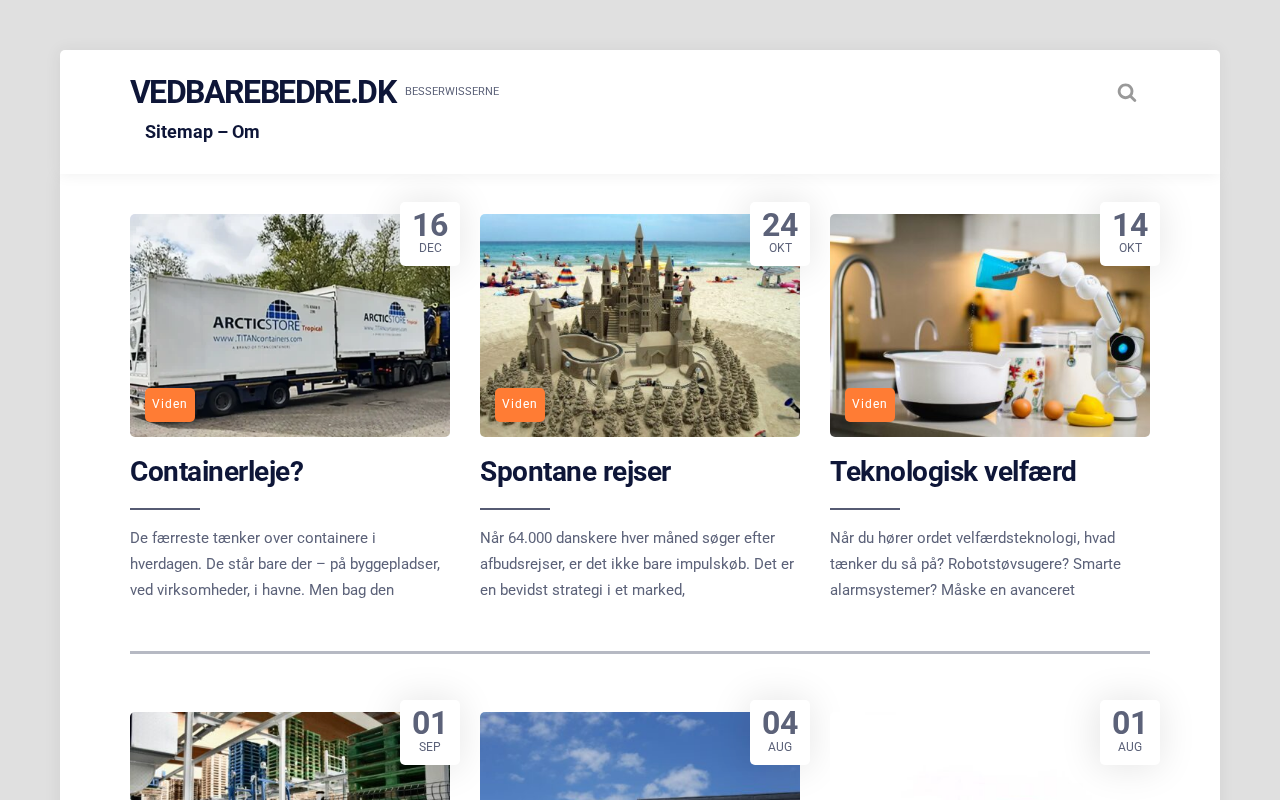The height and width of the screenshot is (800, 1280).
Task: Select Viden tag on Containerleje post
Action: (170, 404)
